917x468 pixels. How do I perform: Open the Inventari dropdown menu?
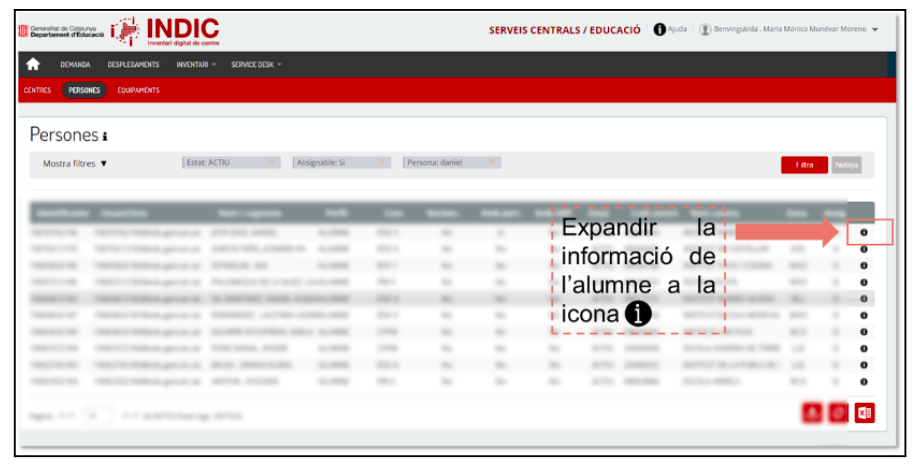click(x=196, y=65)
